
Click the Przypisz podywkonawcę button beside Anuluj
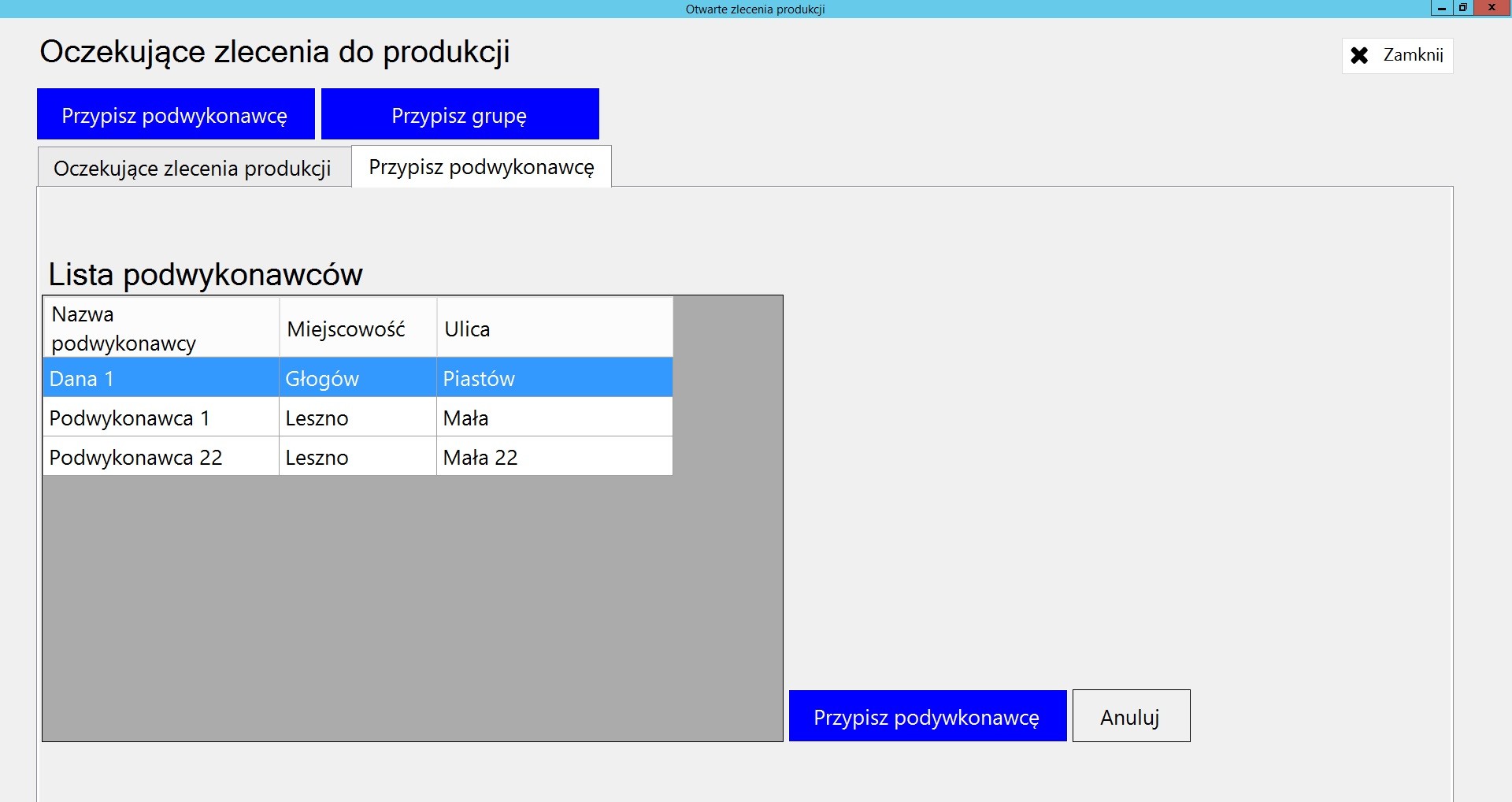point(928,716)
